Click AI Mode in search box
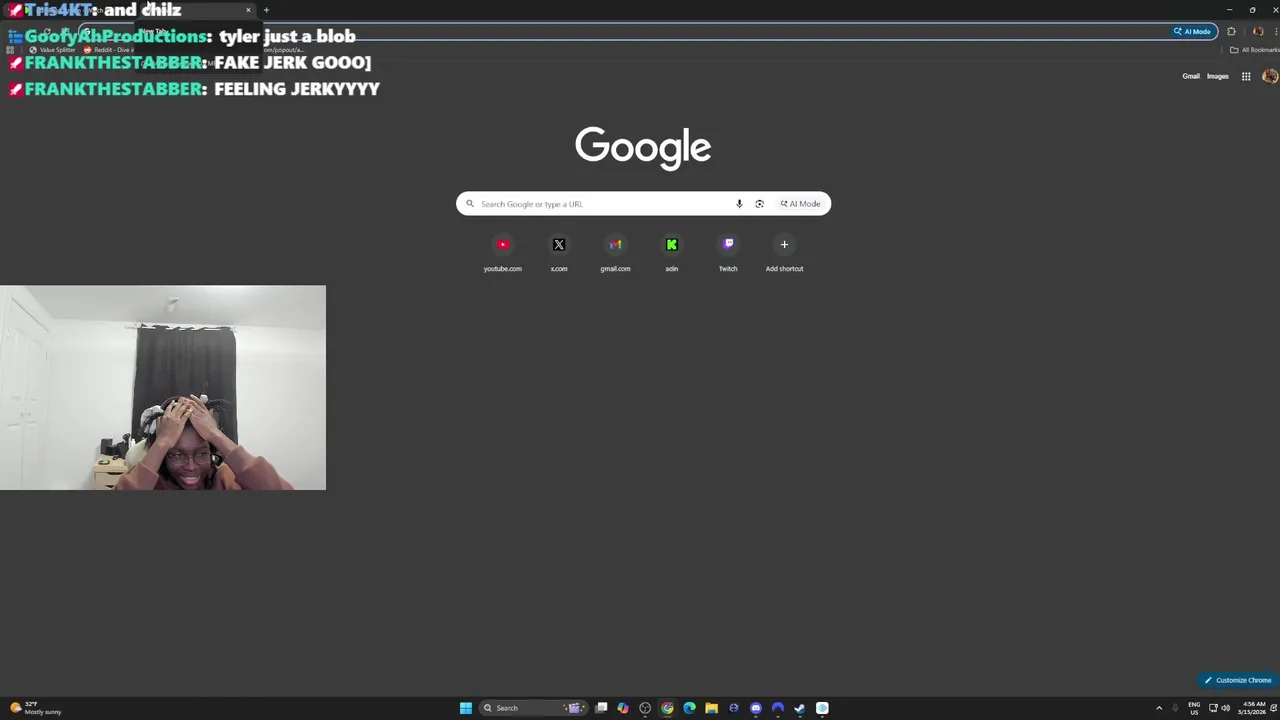 point(800,204)
